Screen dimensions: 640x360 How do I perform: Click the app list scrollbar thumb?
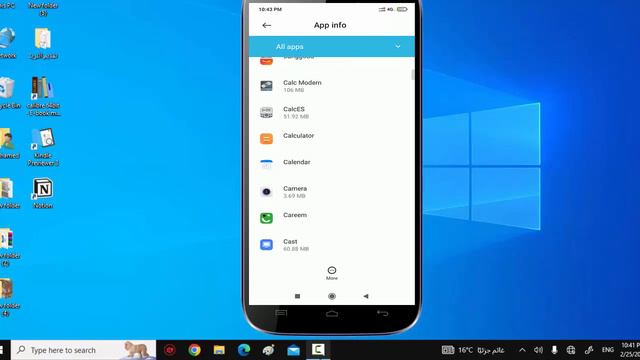point(413,75)
